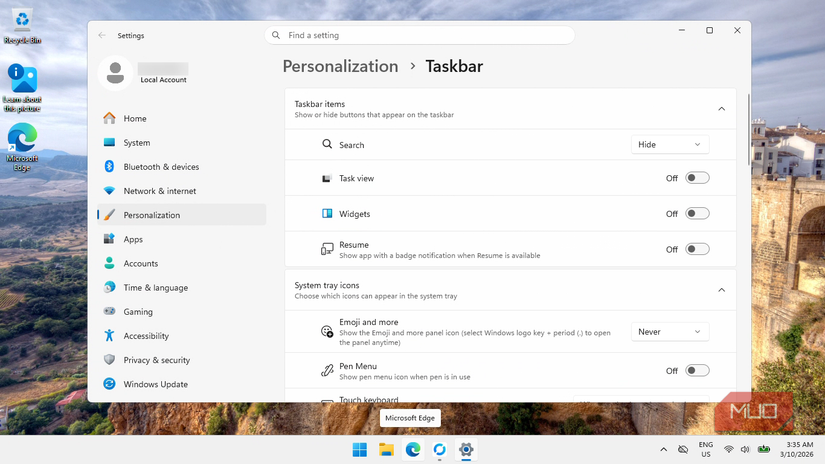This screenshot has width=825, height=464.
Task: Launch Microsoft Edge from the taskbar
Action: [413, 450]
